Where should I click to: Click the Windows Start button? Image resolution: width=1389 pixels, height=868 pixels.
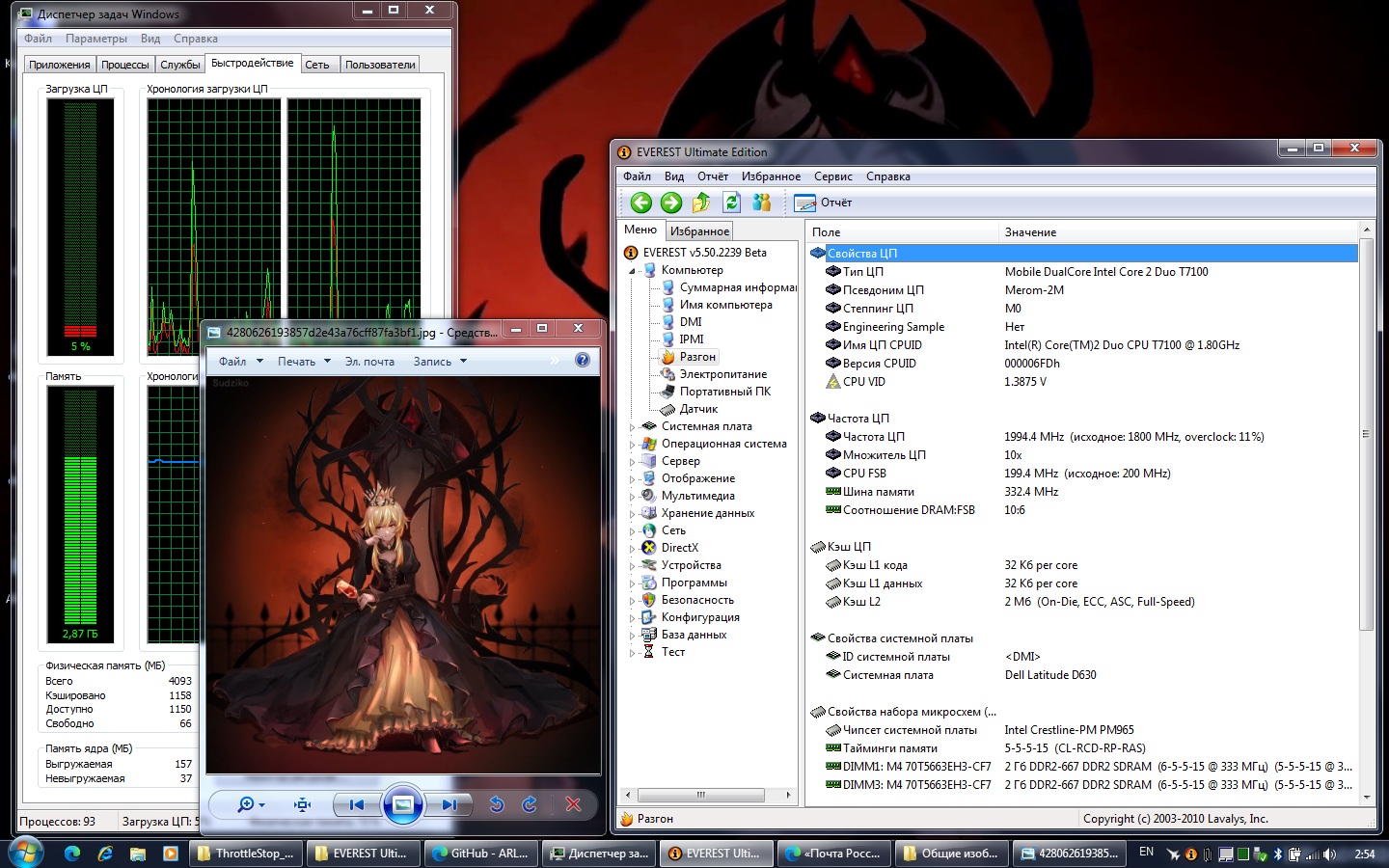[x=26, y=853]
